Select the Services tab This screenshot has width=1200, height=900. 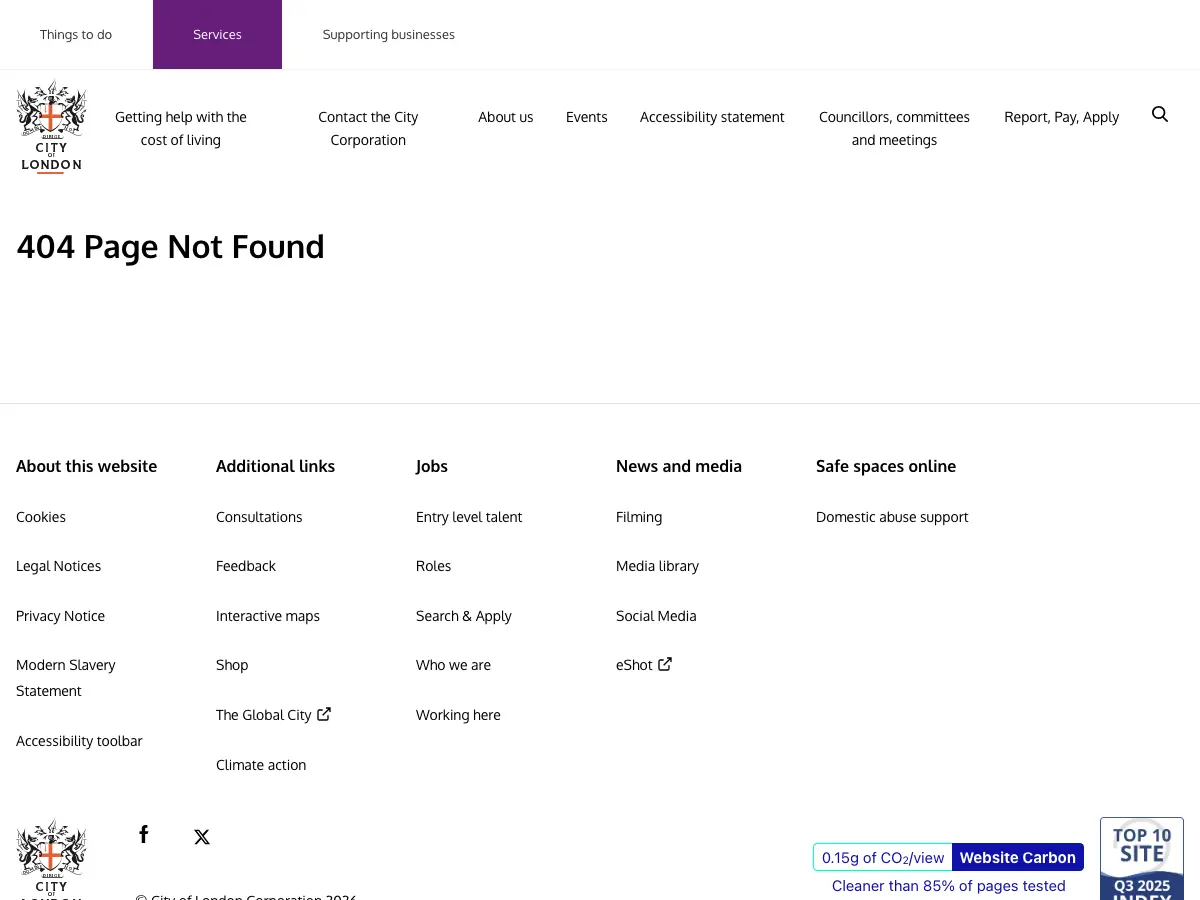pos(217,35)
